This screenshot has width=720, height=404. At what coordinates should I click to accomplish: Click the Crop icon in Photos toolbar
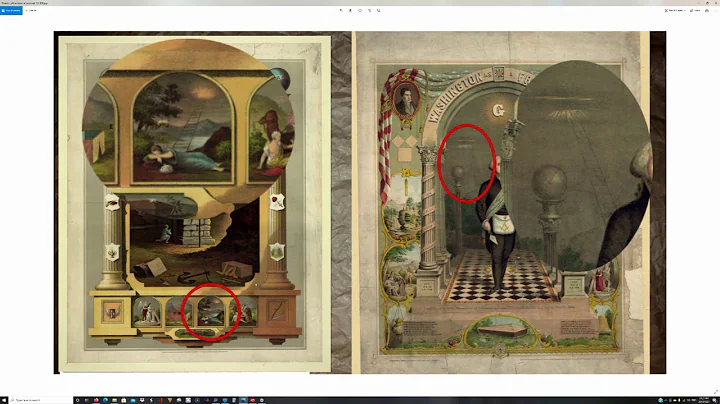[378, 10]
